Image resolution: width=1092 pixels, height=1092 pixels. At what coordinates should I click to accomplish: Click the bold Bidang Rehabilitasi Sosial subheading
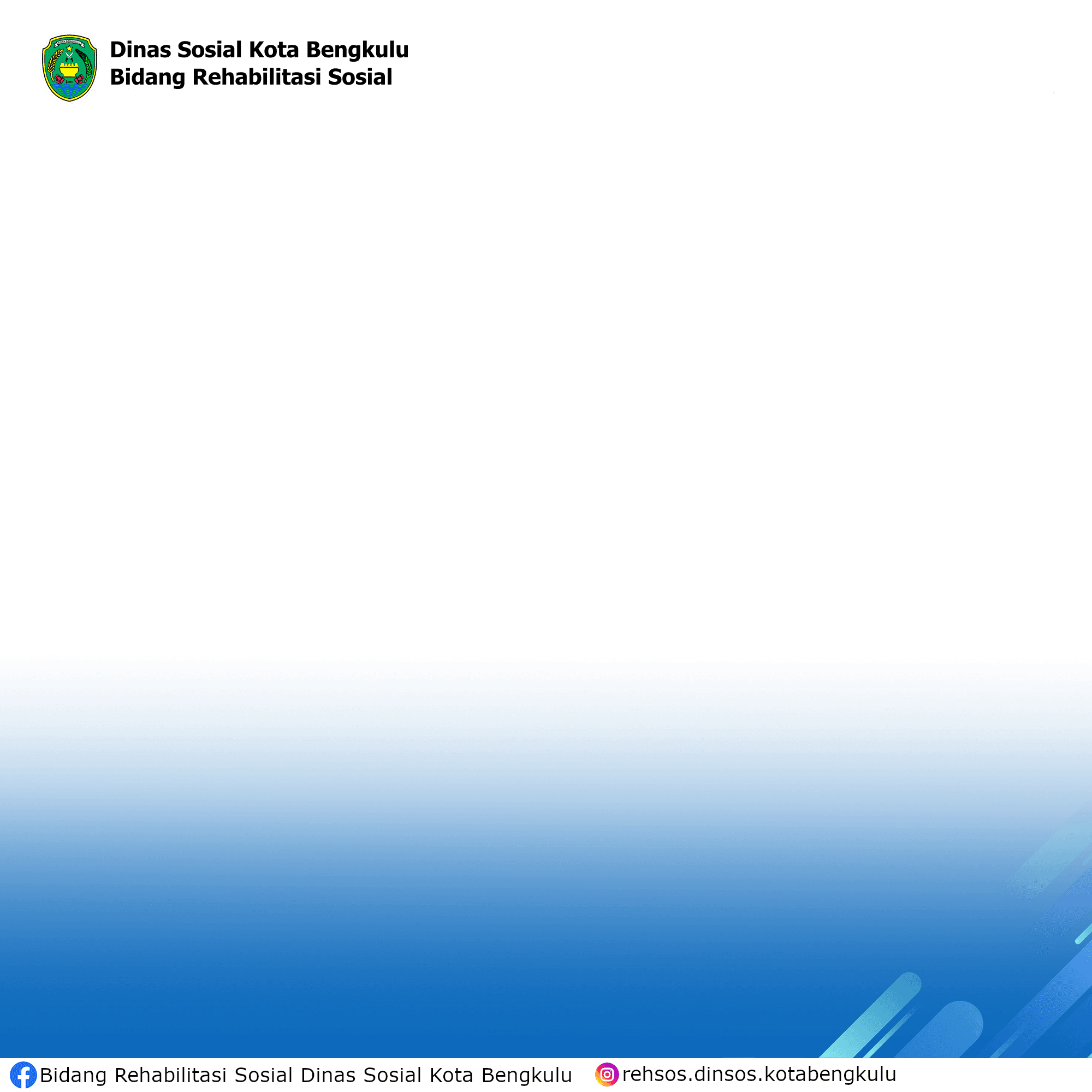251,77
